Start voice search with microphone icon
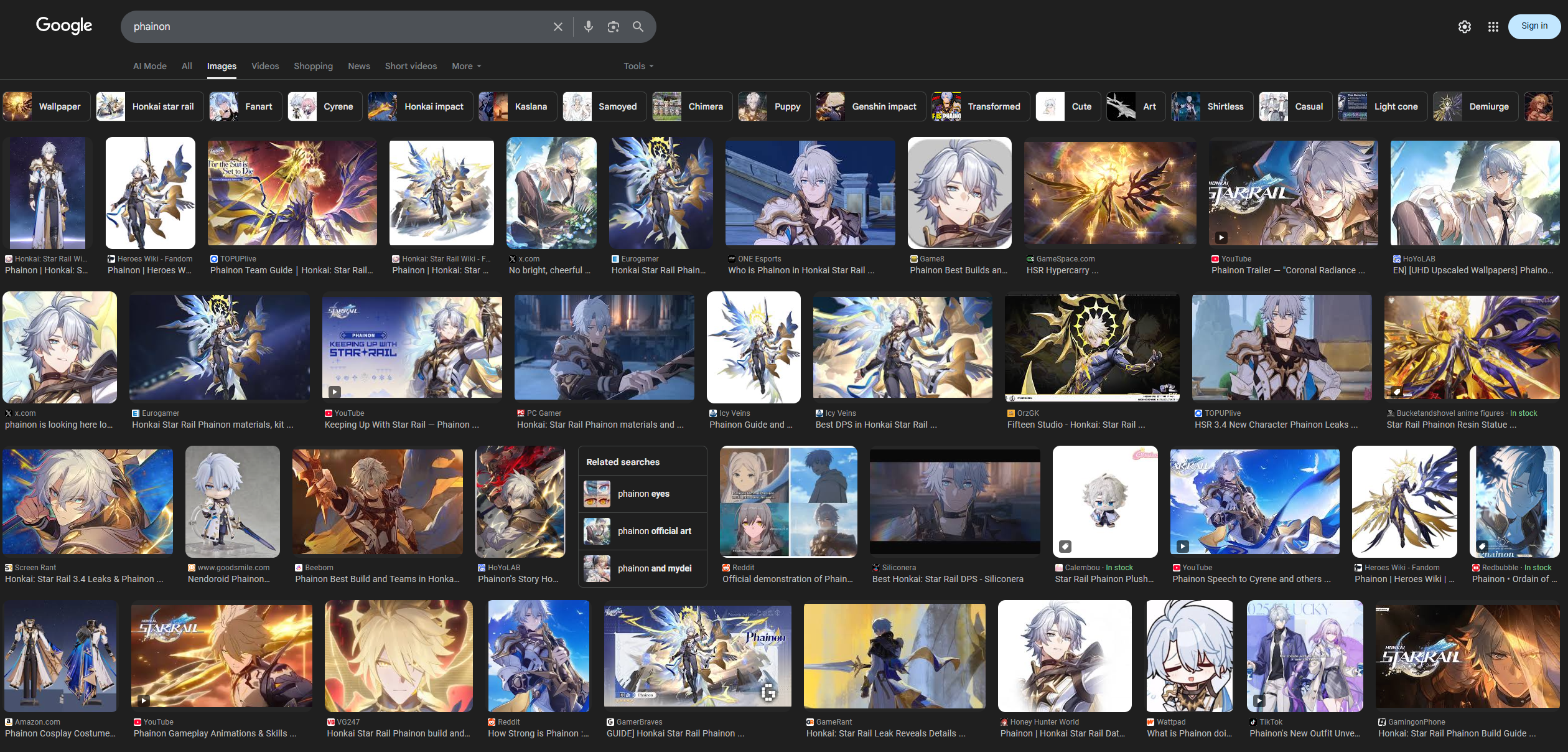The height and width of the screenshot is (752, 1568). pyautogui.click(x=588, y=27)
